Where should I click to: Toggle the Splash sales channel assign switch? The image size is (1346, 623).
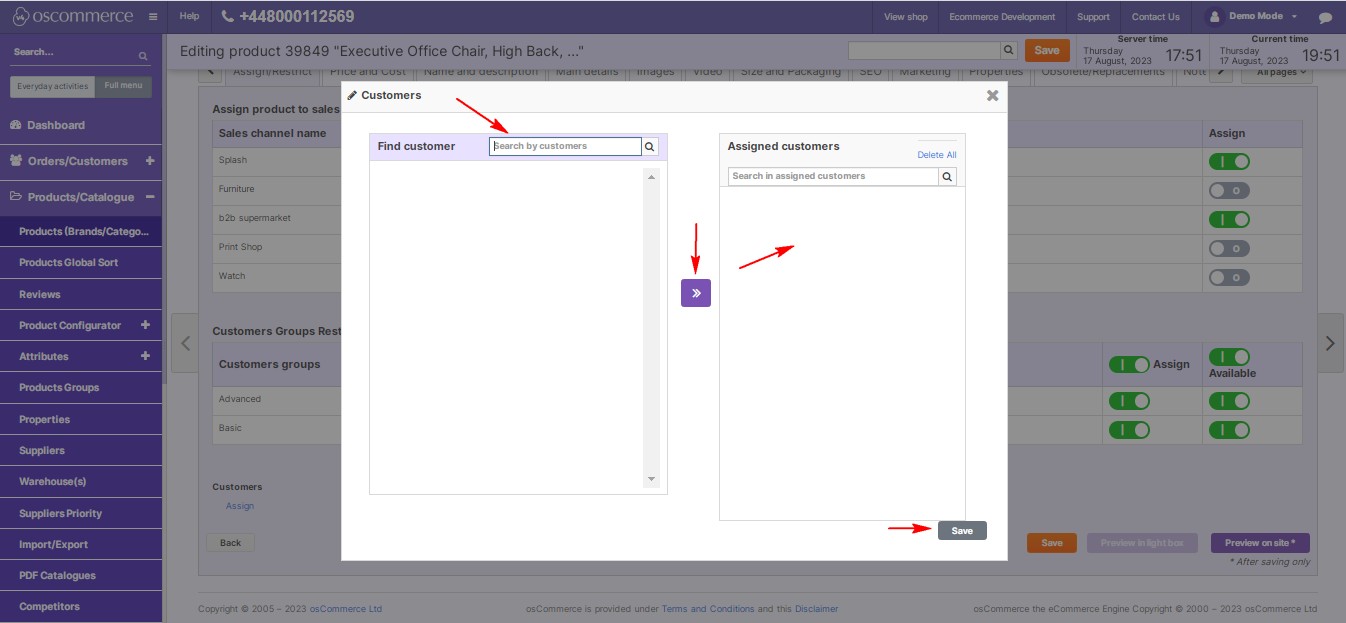coord(1228,161)
